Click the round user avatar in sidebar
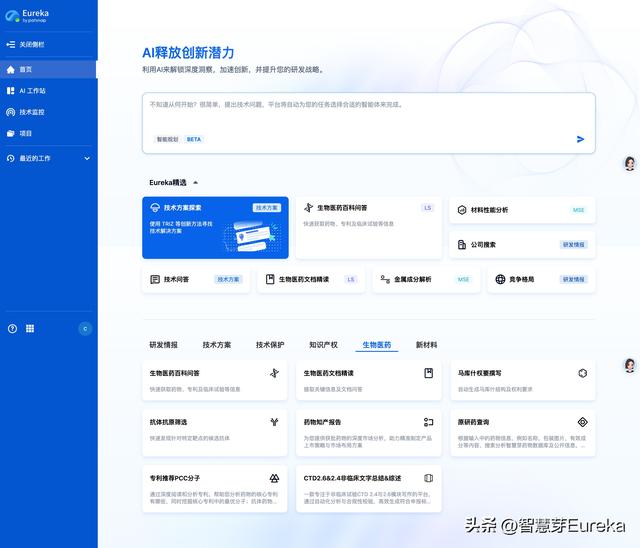The width and height of the screenshot is (640, 548). (85, 328)
